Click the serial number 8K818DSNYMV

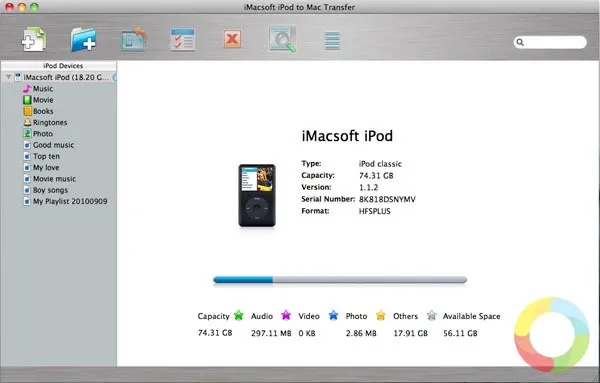coord(387,199)
